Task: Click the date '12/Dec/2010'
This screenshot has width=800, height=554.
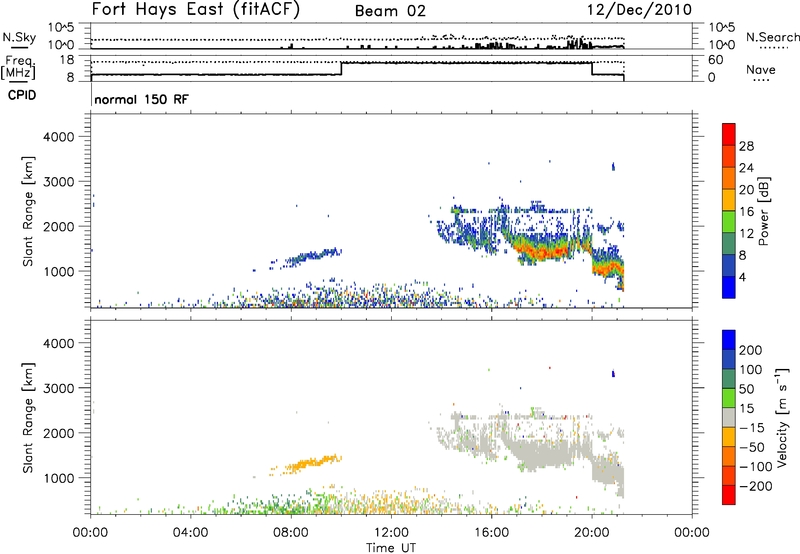Action: coord(639,9)
